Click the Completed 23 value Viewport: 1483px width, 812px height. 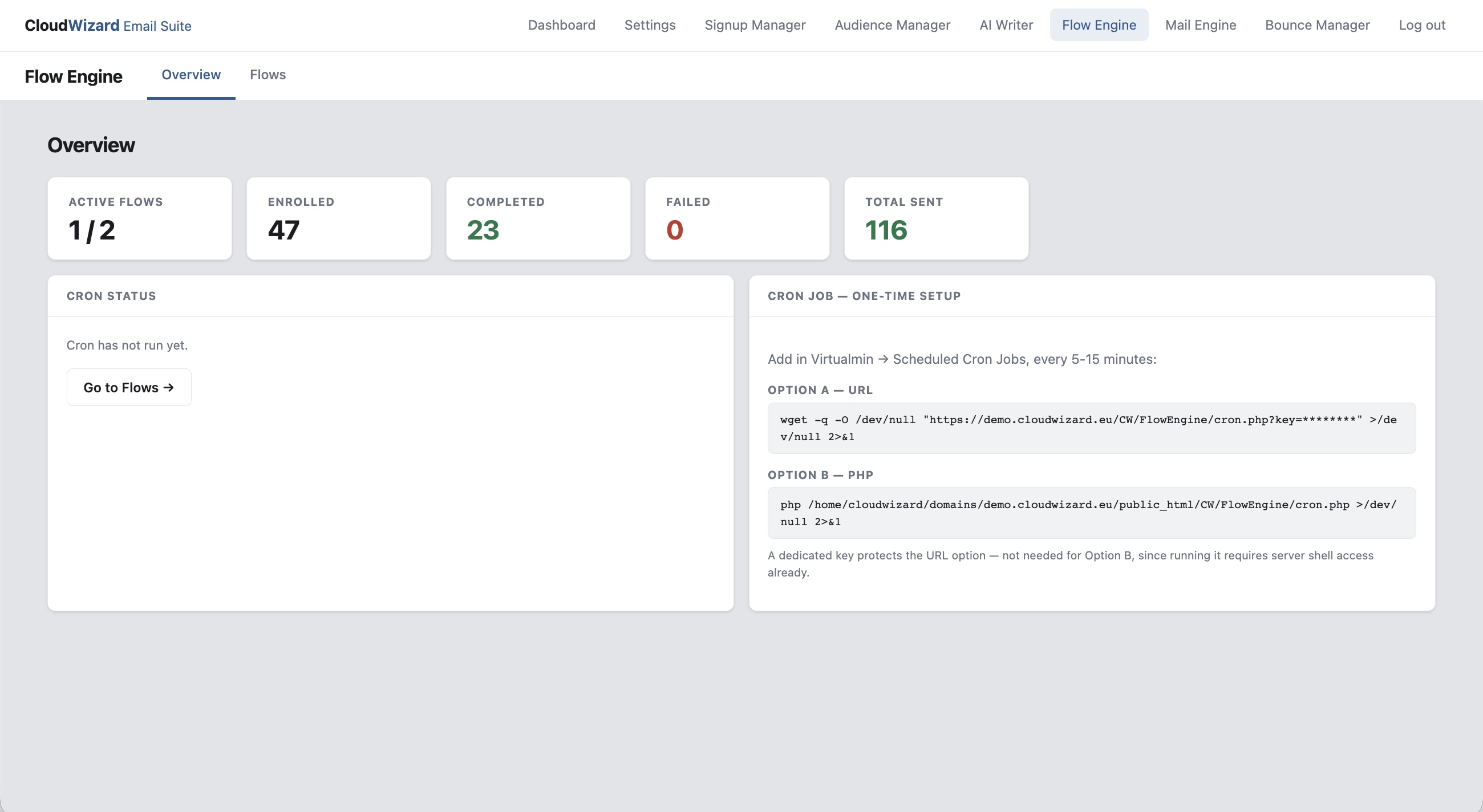coord(483,230)
